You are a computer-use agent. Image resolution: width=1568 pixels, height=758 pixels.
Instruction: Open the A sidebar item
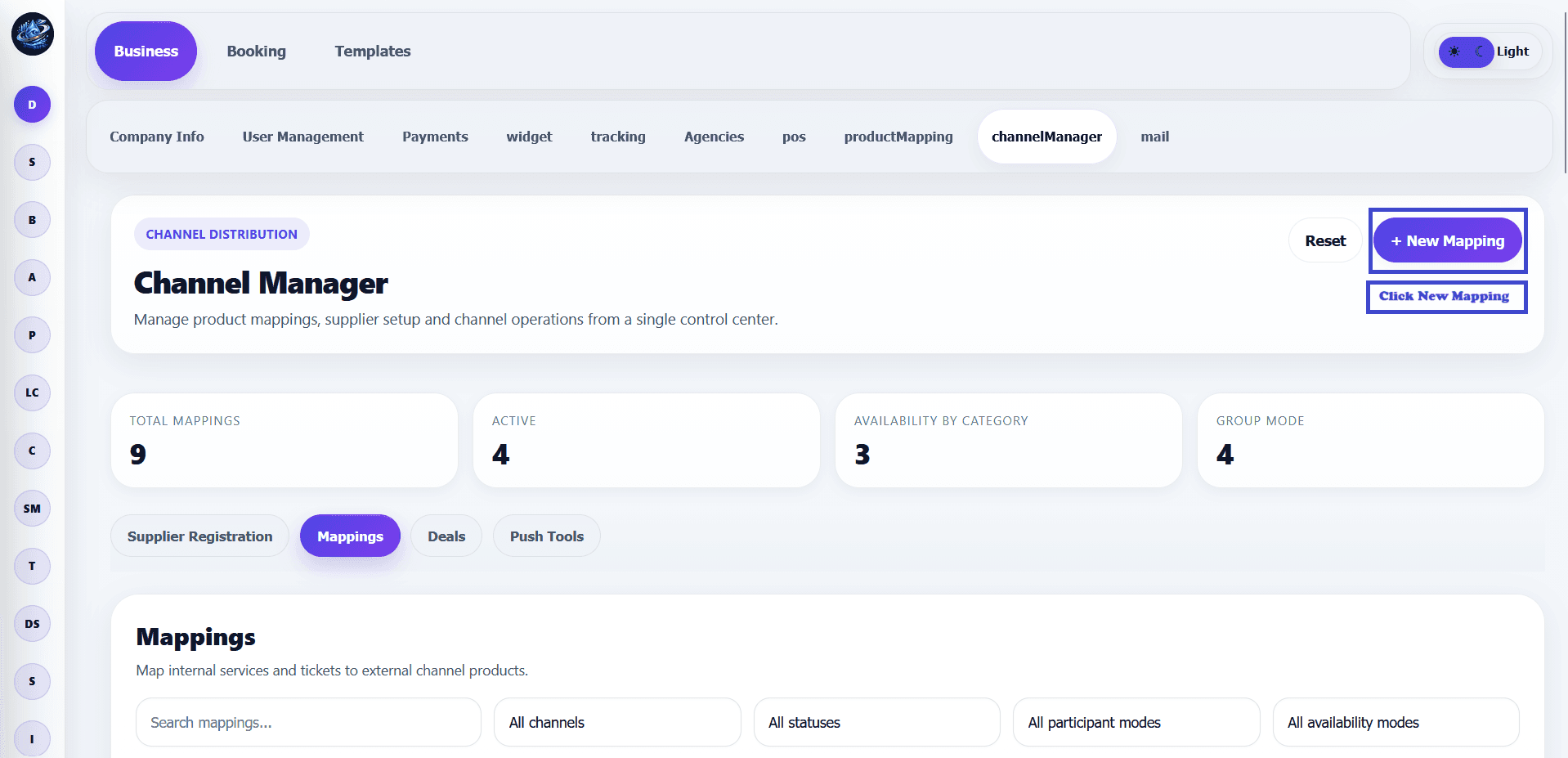(x=32, y=277)
